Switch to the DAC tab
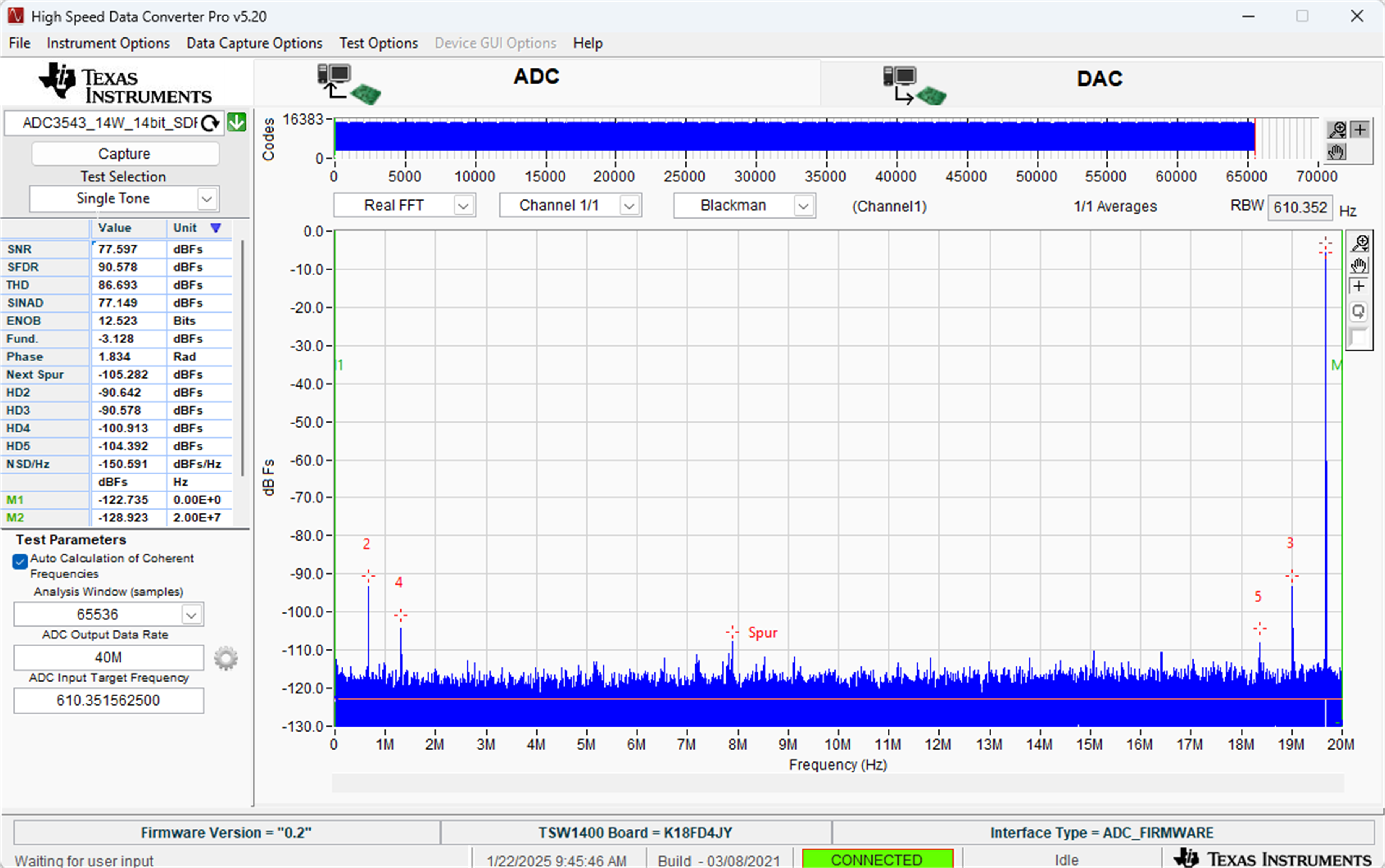Image resolution: width=1385 pixels, height=868 pixels. click(1099, 78)
